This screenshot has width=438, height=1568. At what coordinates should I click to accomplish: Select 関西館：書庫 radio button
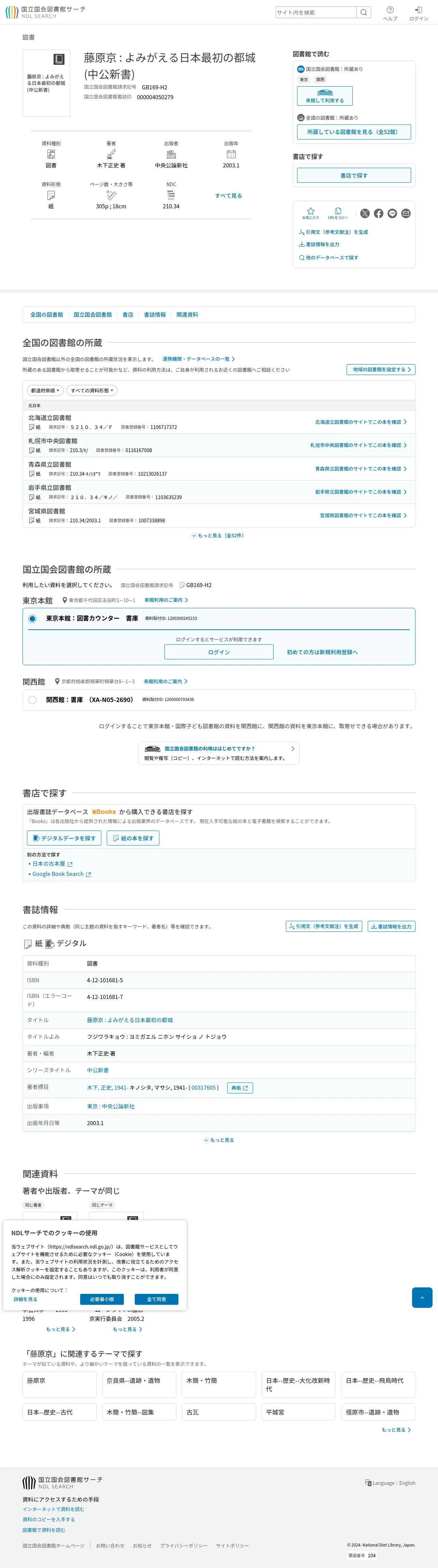32,700
